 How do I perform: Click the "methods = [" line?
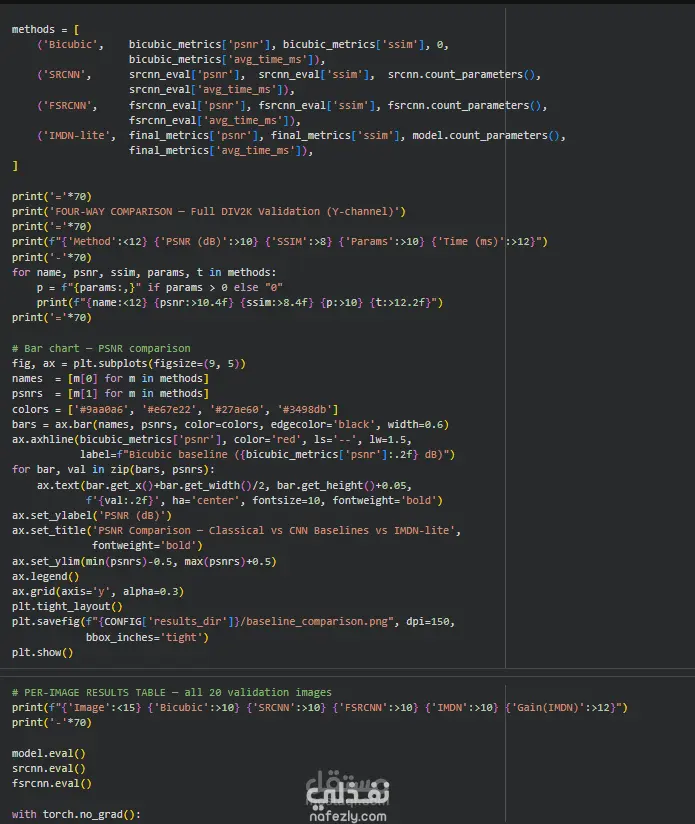tap(45, 29)
